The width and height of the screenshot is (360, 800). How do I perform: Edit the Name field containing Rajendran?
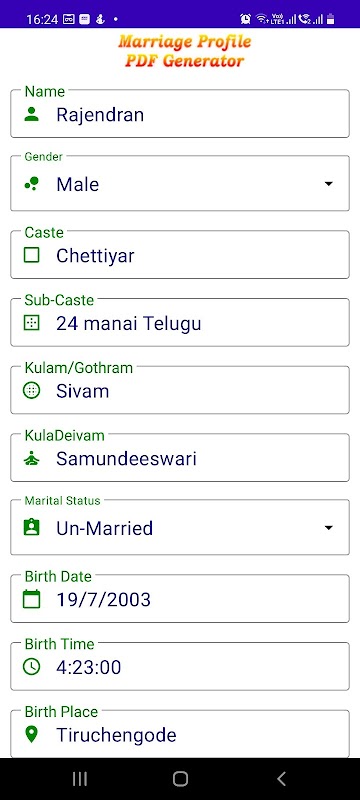180,113
